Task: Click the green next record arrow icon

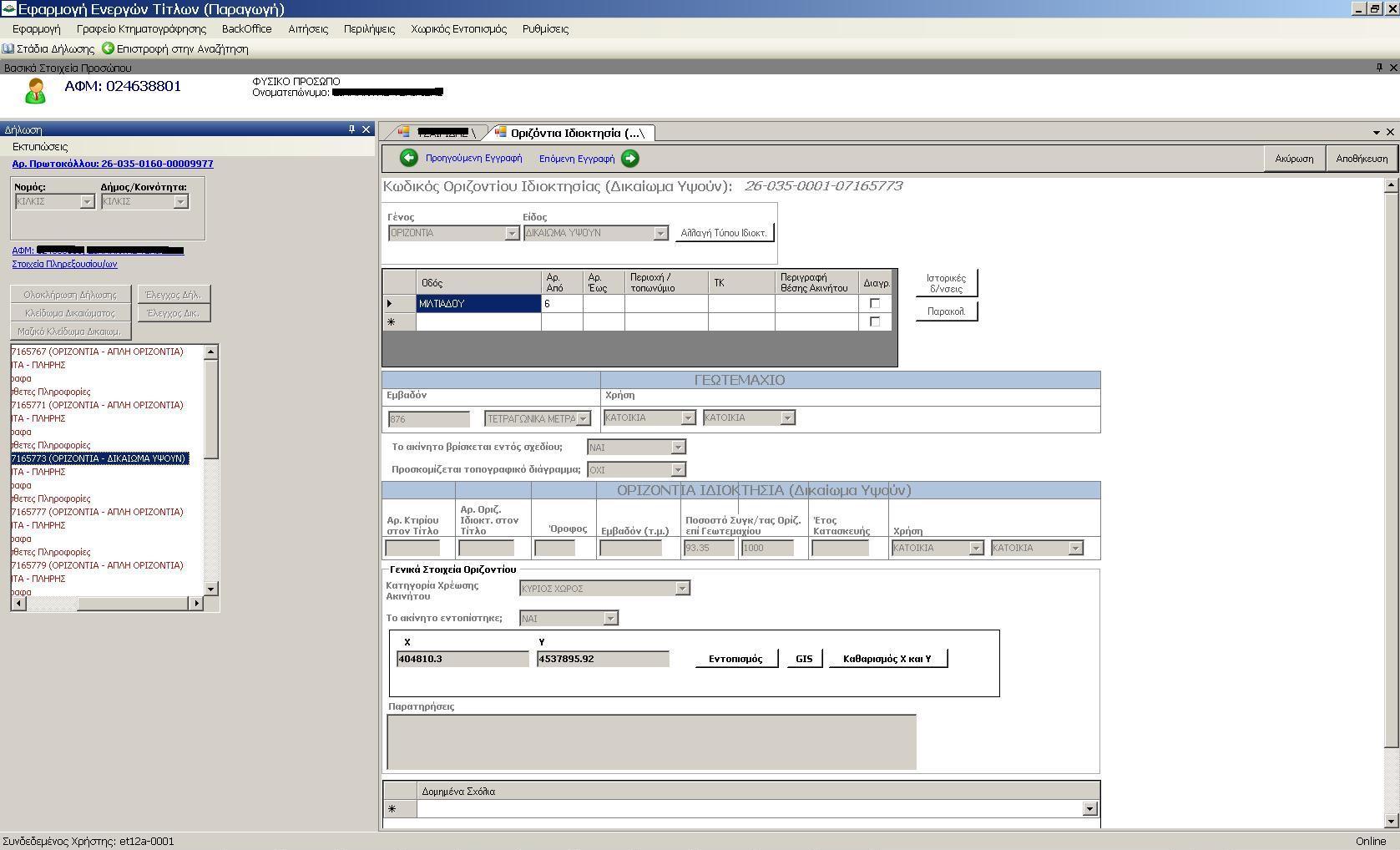Action: coord(630,158)
